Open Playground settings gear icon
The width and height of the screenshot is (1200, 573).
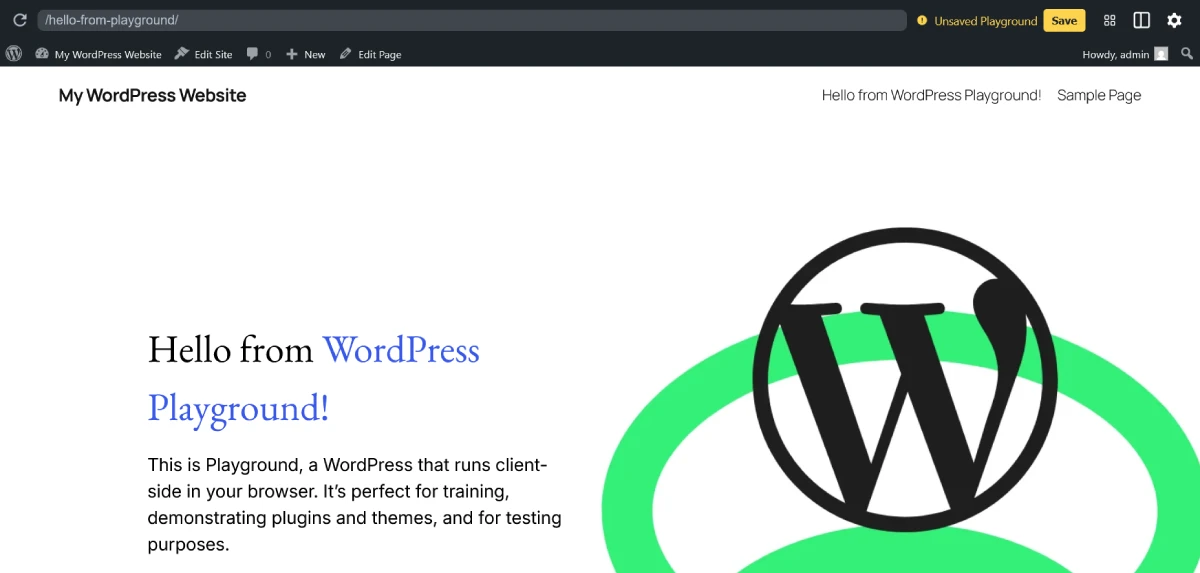(1174, 21)
